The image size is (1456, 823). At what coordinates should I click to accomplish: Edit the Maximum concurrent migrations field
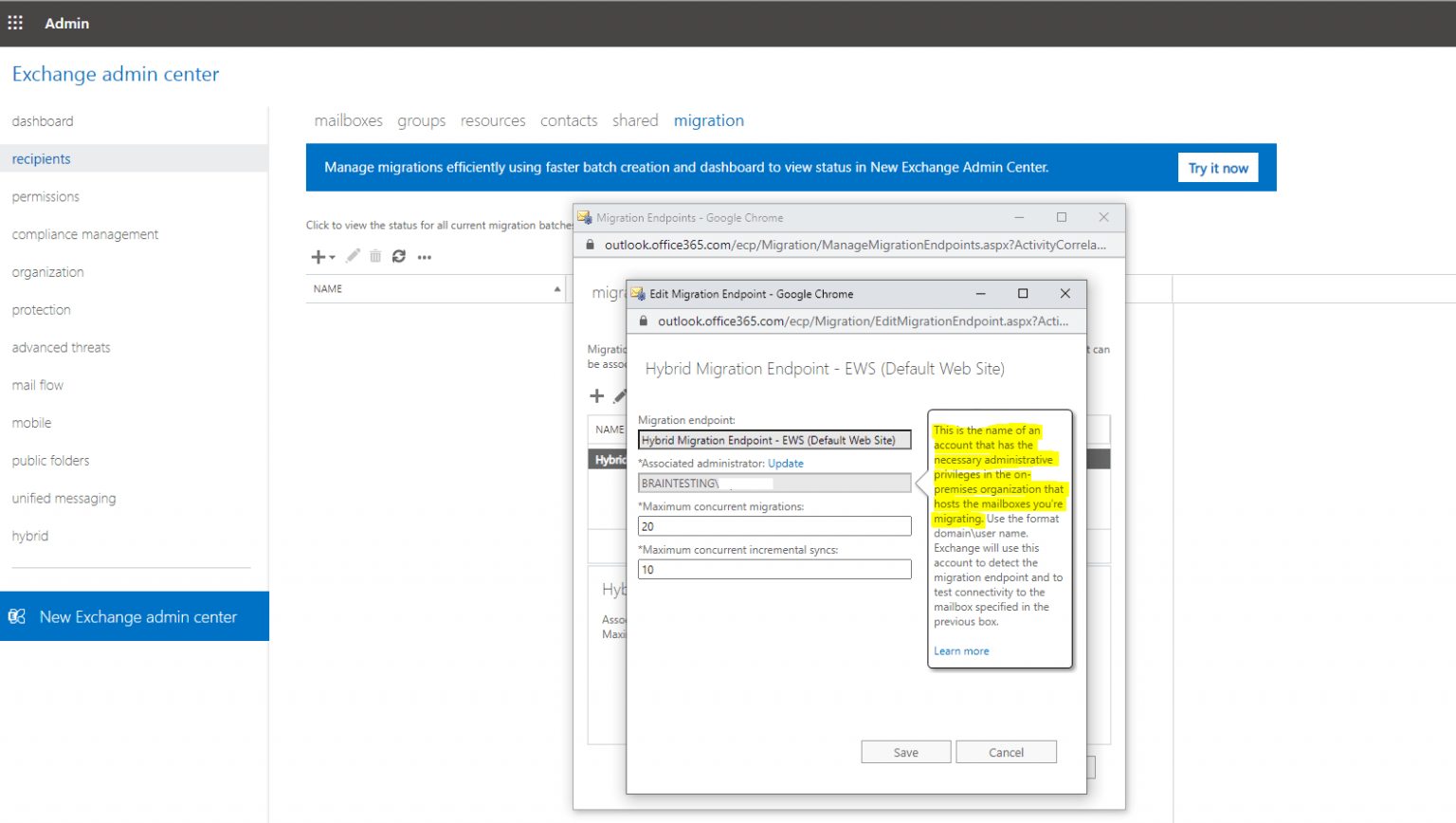coord(773,525)
